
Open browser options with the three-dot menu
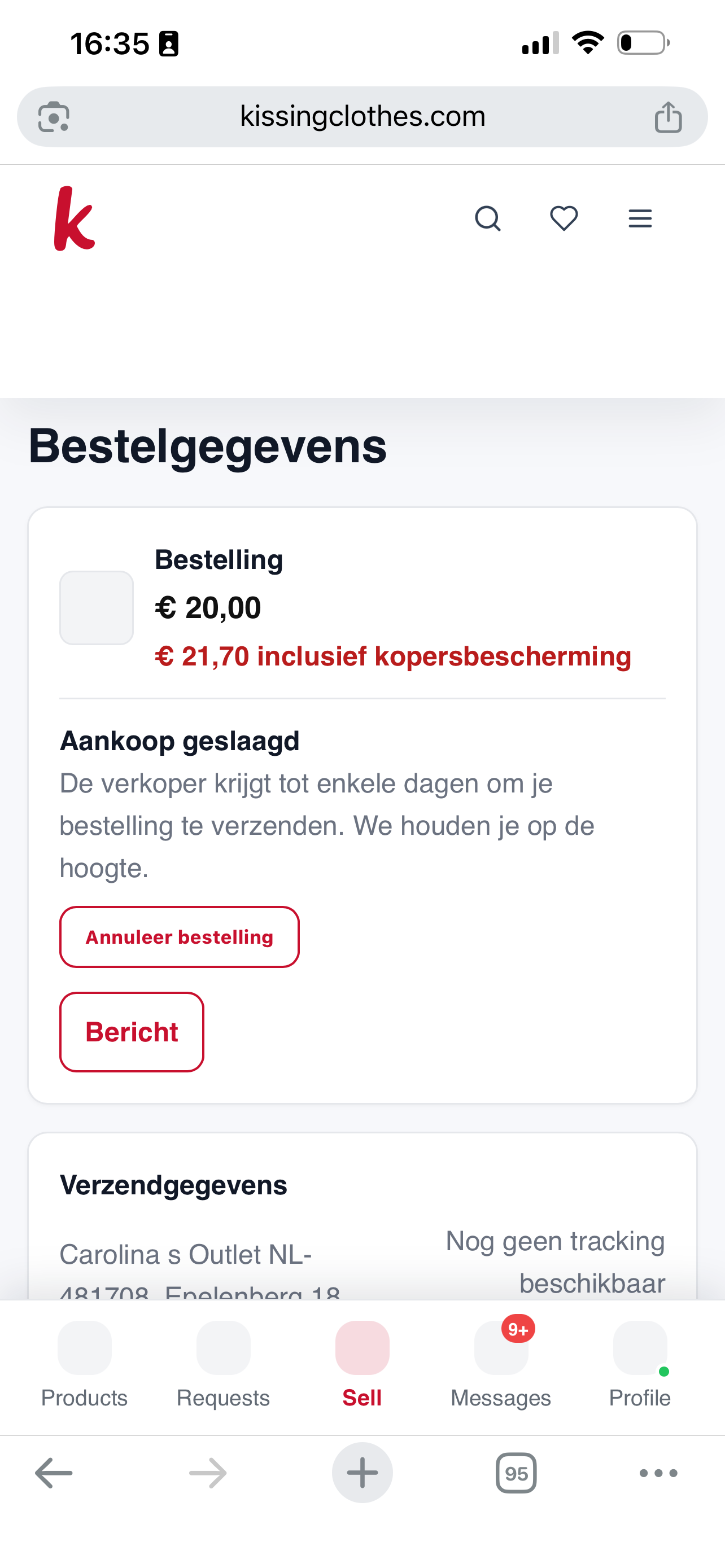[657, 1473]
